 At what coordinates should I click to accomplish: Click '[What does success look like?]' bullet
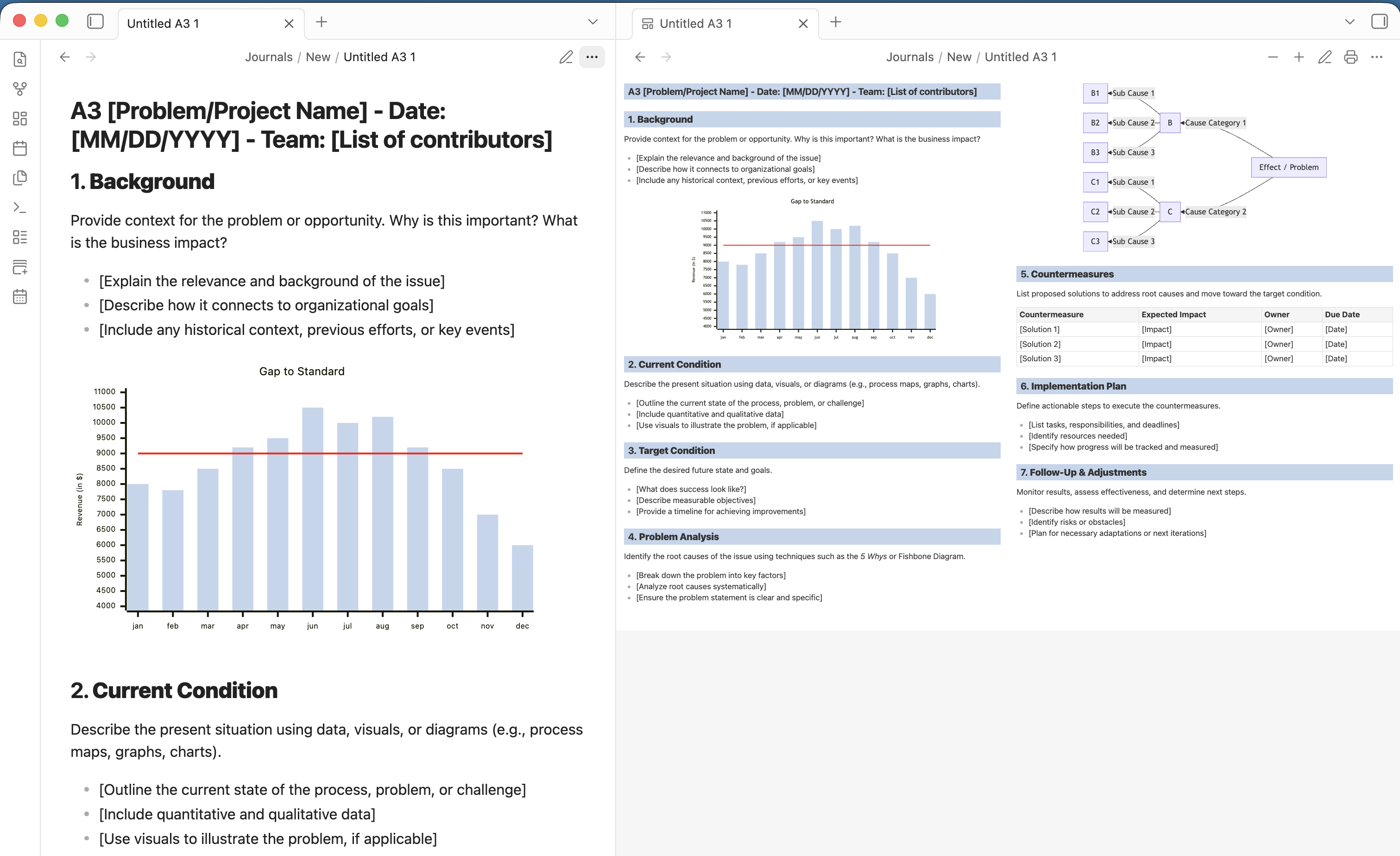coord(691,489)
